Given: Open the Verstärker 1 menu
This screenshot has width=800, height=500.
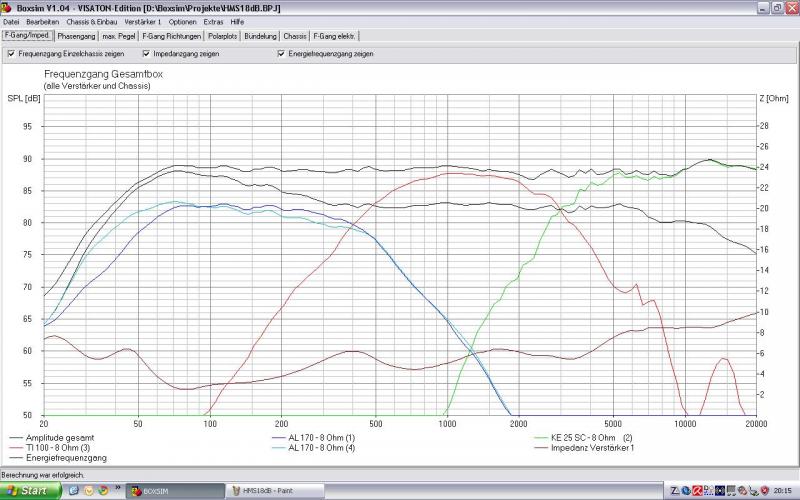Looking at the screenshot, I should (x=143, y=21).
